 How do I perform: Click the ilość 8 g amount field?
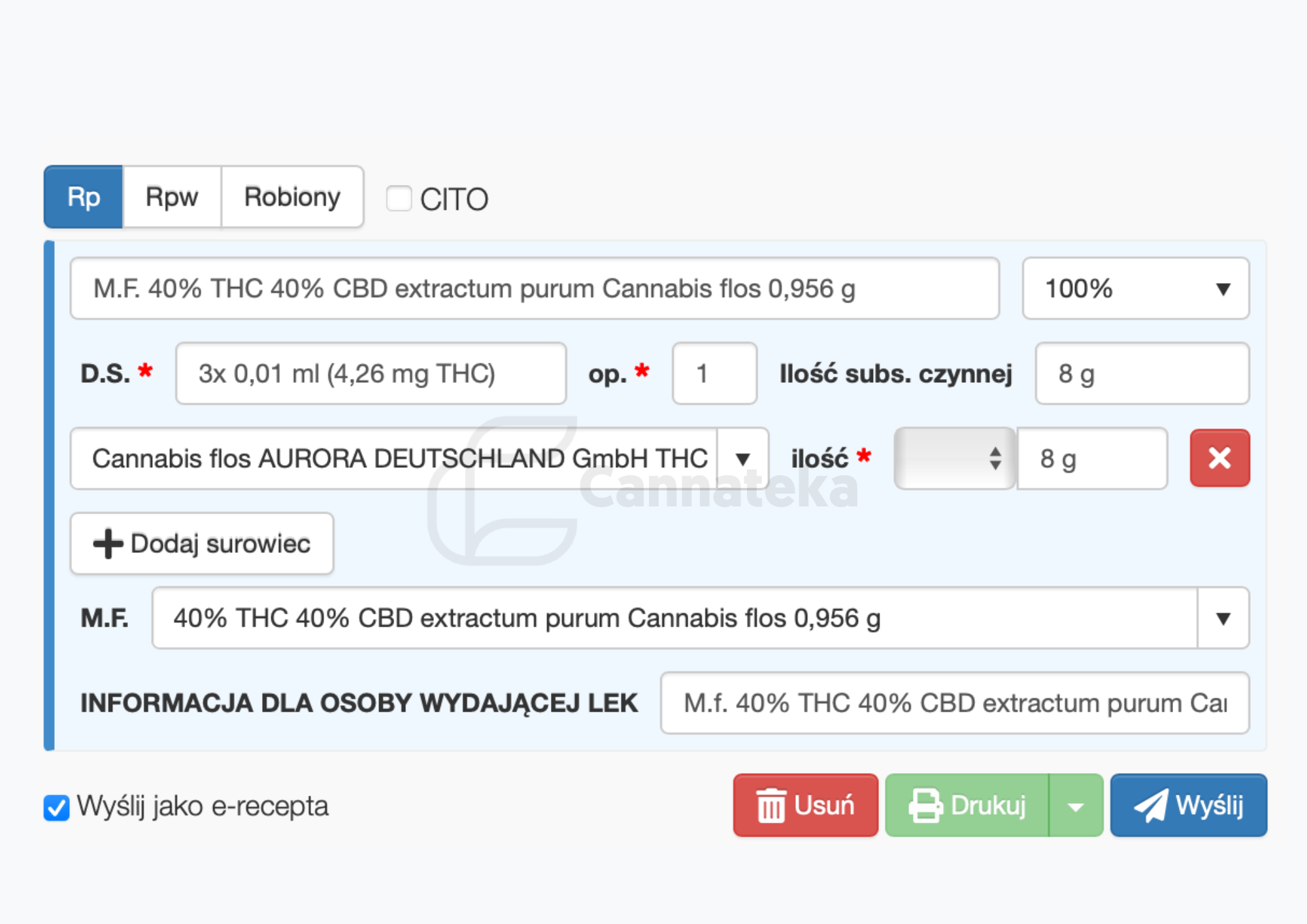(x=1092, y=459)
